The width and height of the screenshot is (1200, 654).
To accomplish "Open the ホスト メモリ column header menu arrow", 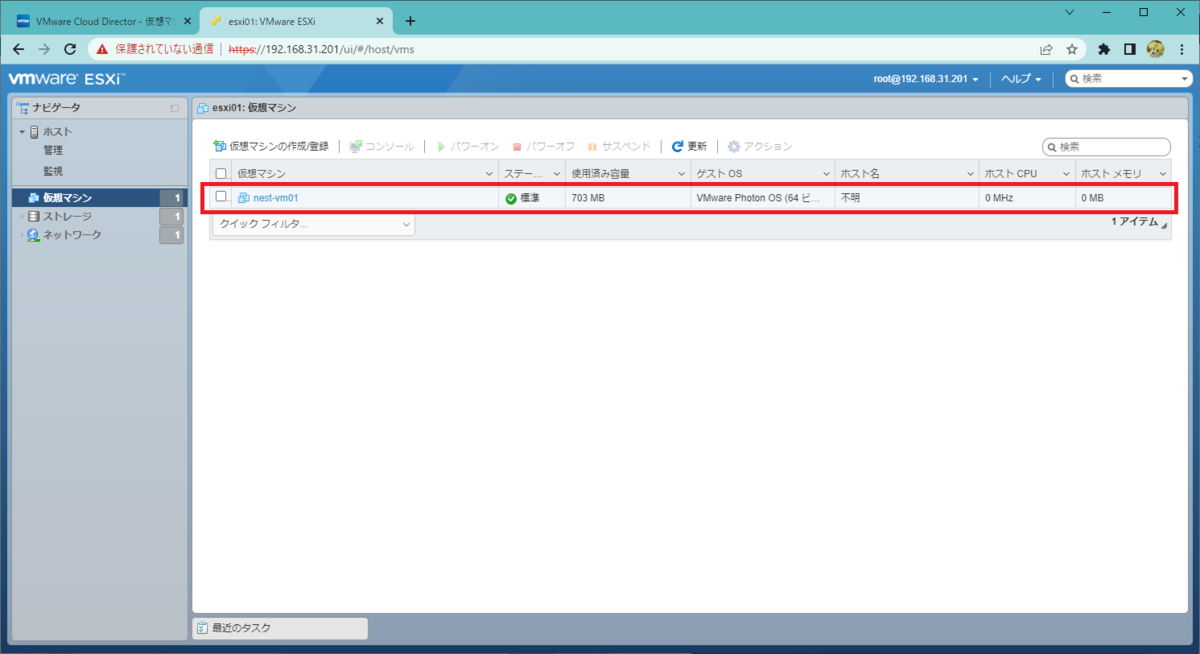I will tap(1163, 174).
